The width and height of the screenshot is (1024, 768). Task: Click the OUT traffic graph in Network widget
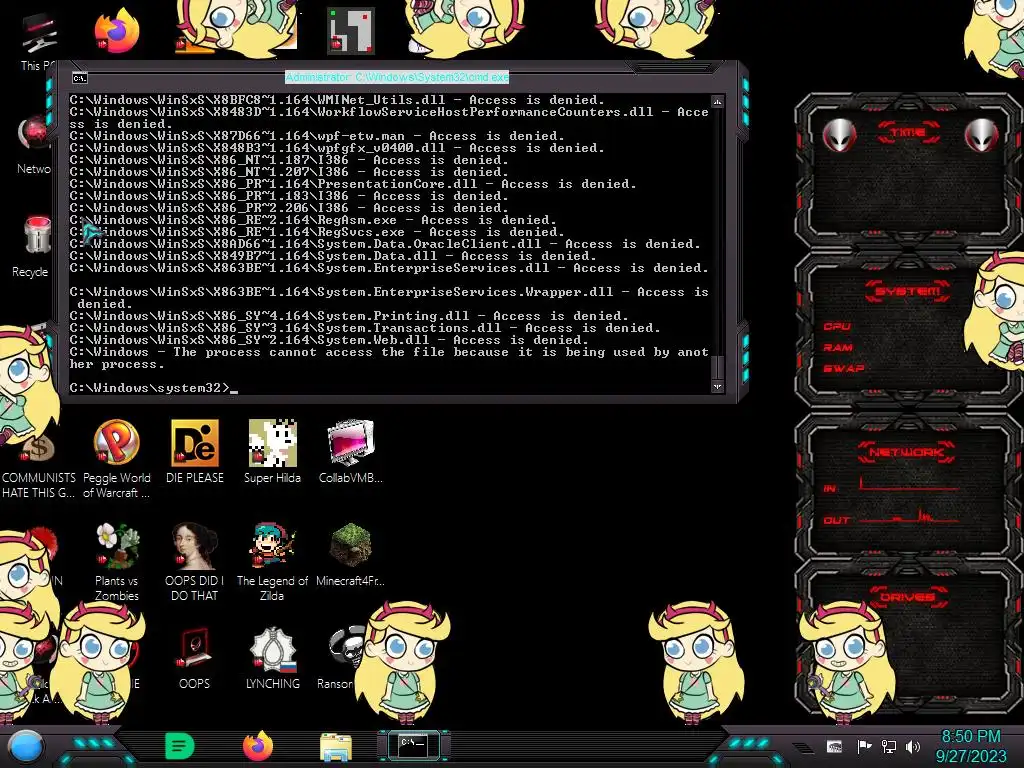click(908, 517)
